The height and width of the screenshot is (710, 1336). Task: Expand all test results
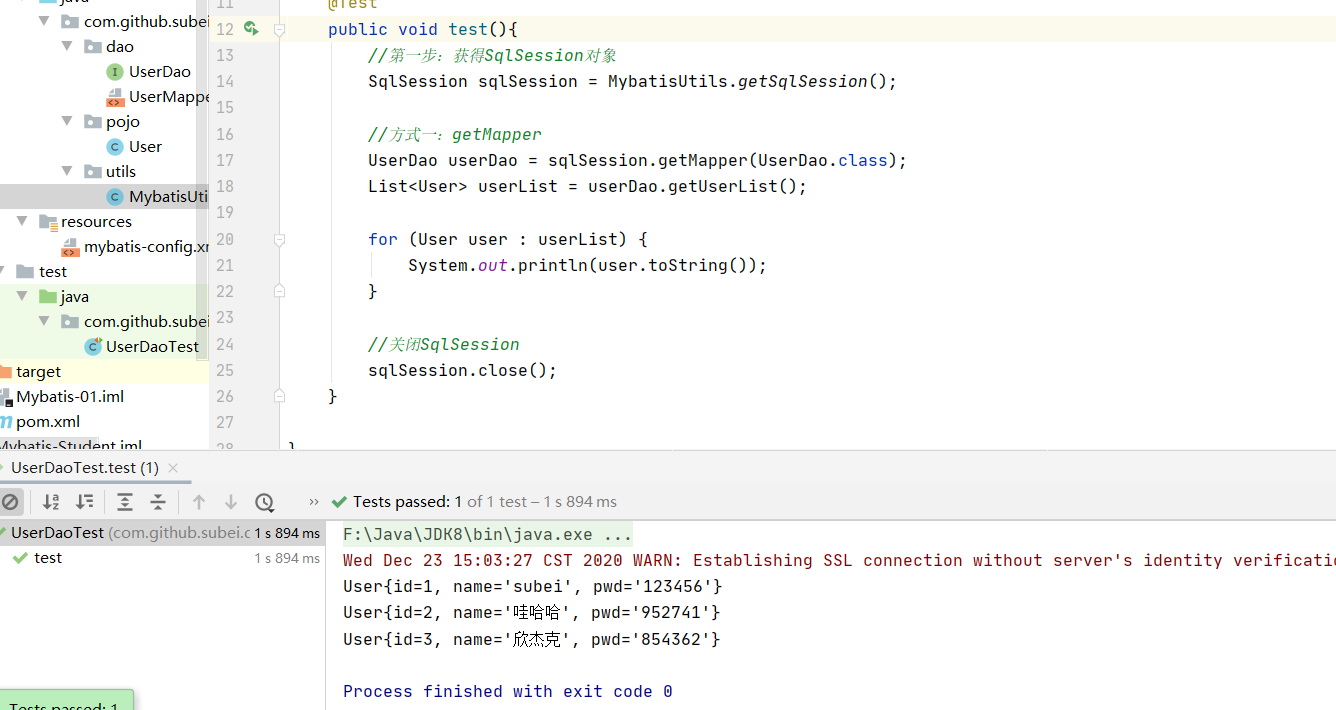pyautogui.click(x=124, y=502)
